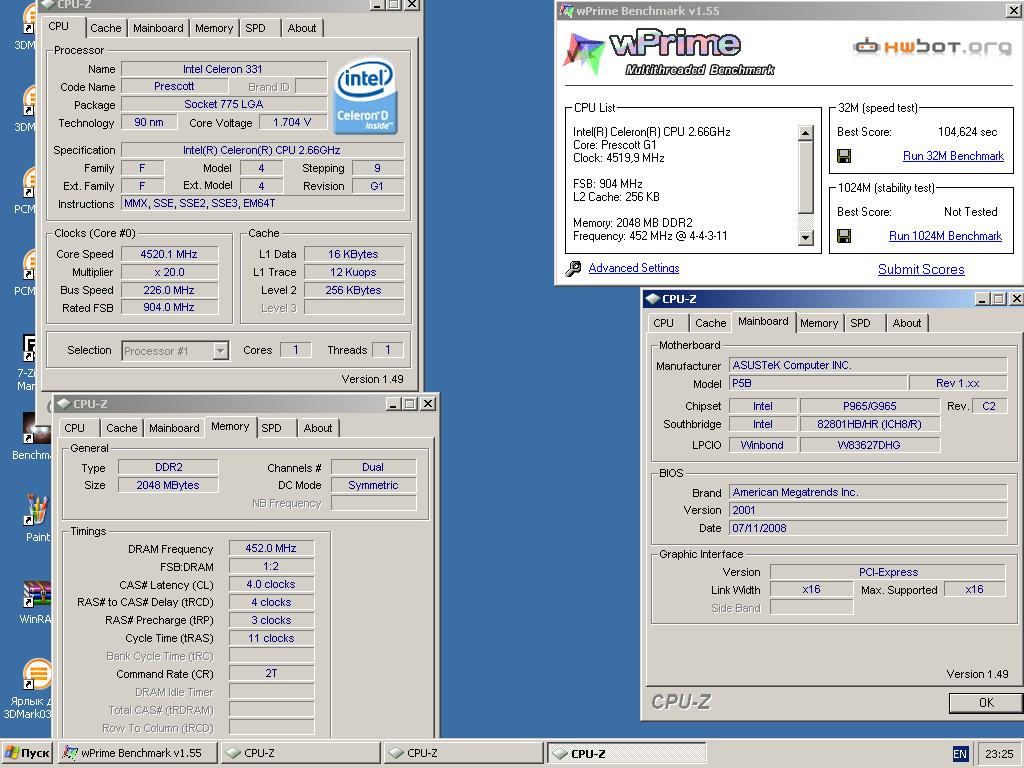Select Cache tab in Memory window
The width and height of the screenshot is (1024, 768).
(x=121, y=428)
